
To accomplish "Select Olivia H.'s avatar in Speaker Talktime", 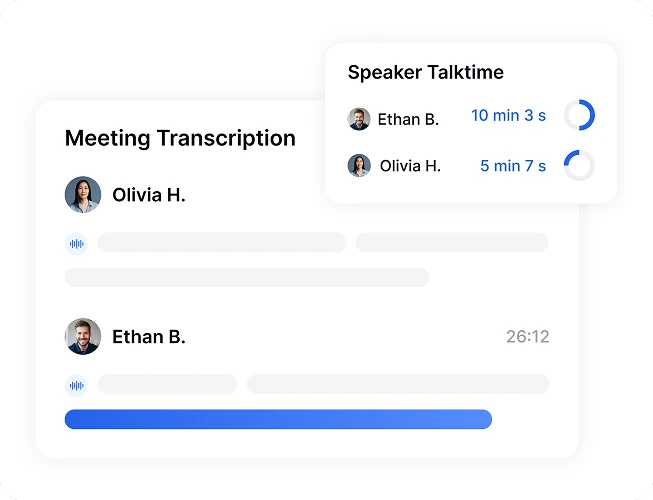I will 359,166.
